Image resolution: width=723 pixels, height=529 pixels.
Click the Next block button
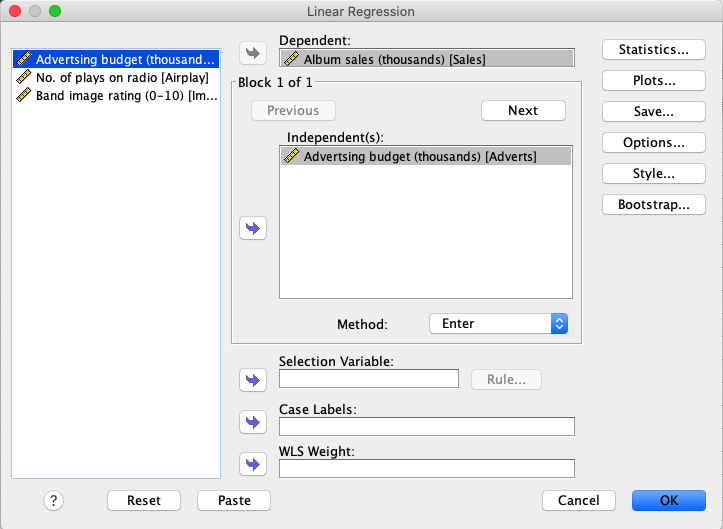(523, 111)
